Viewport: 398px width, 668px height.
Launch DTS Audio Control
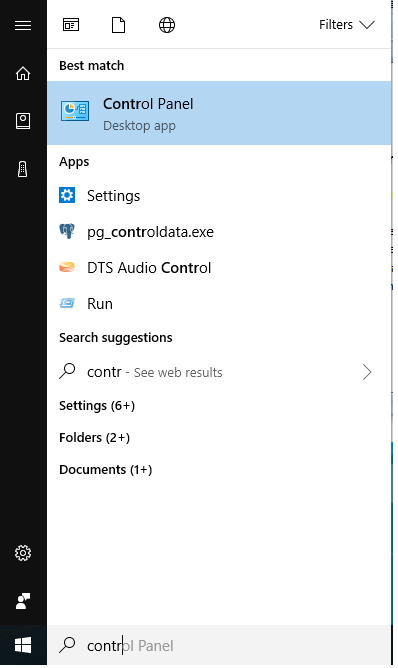[220, 269]
